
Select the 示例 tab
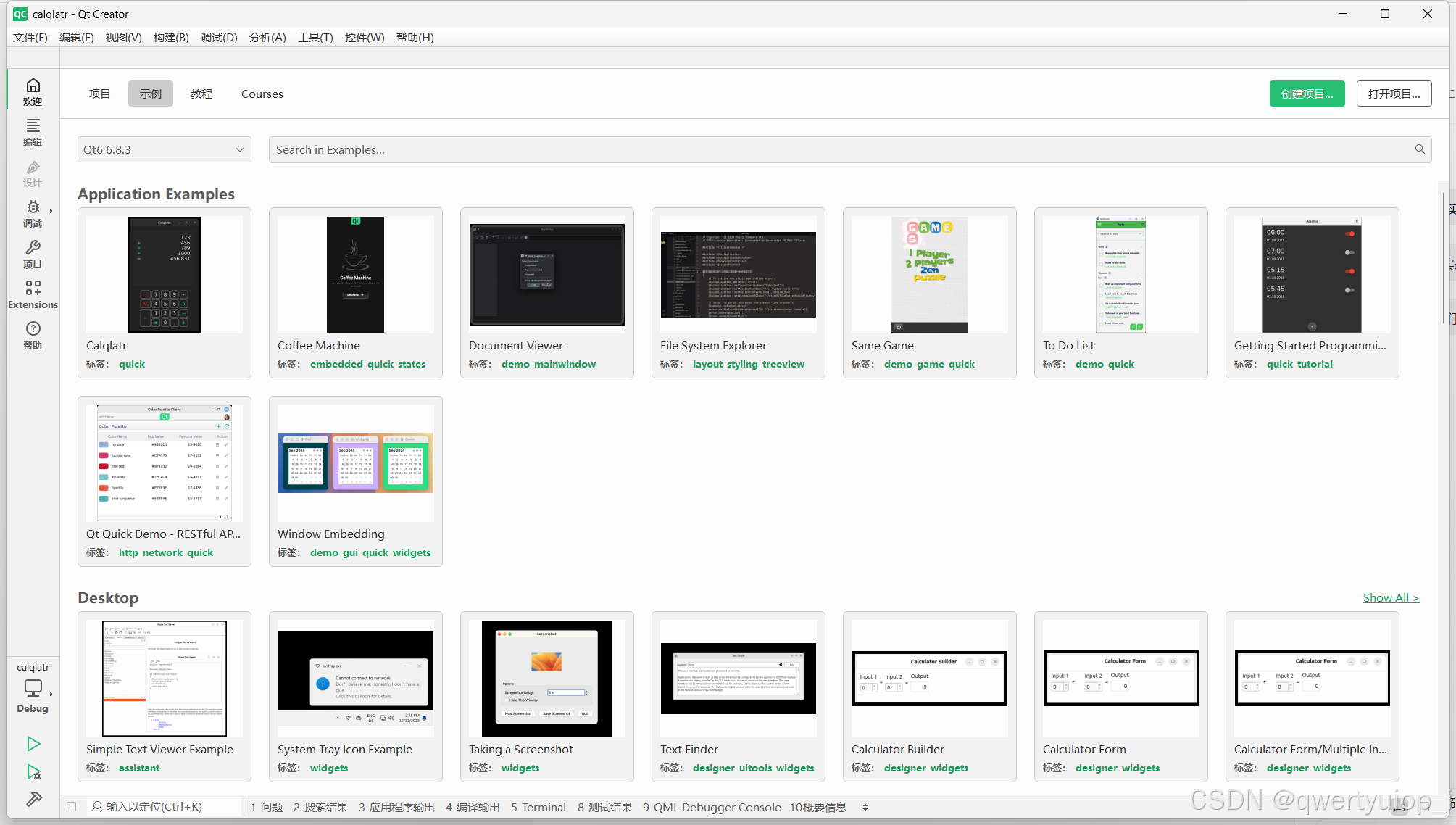click(x=151, y=94)
